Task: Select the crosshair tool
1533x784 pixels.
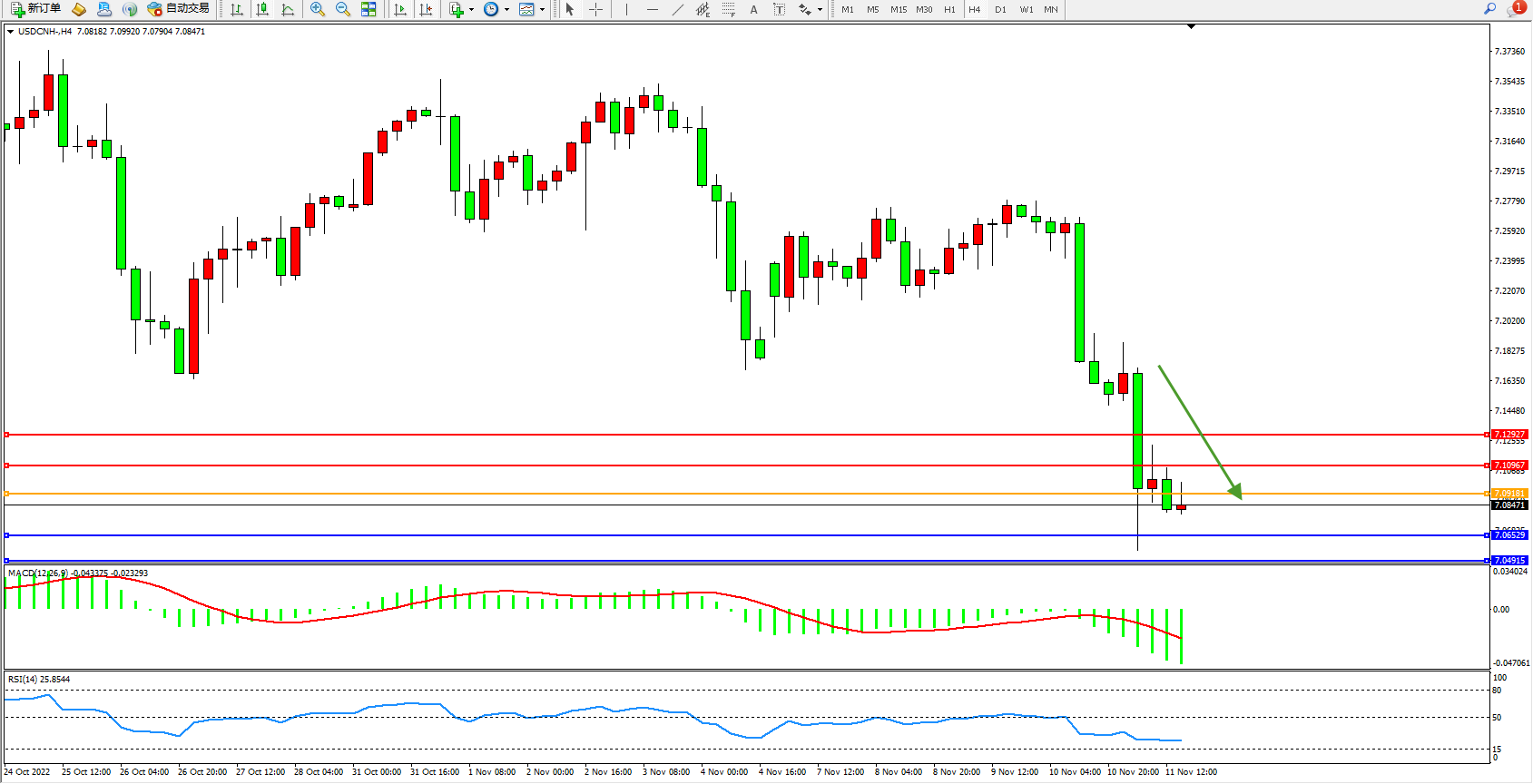Action: coord(595,9)
